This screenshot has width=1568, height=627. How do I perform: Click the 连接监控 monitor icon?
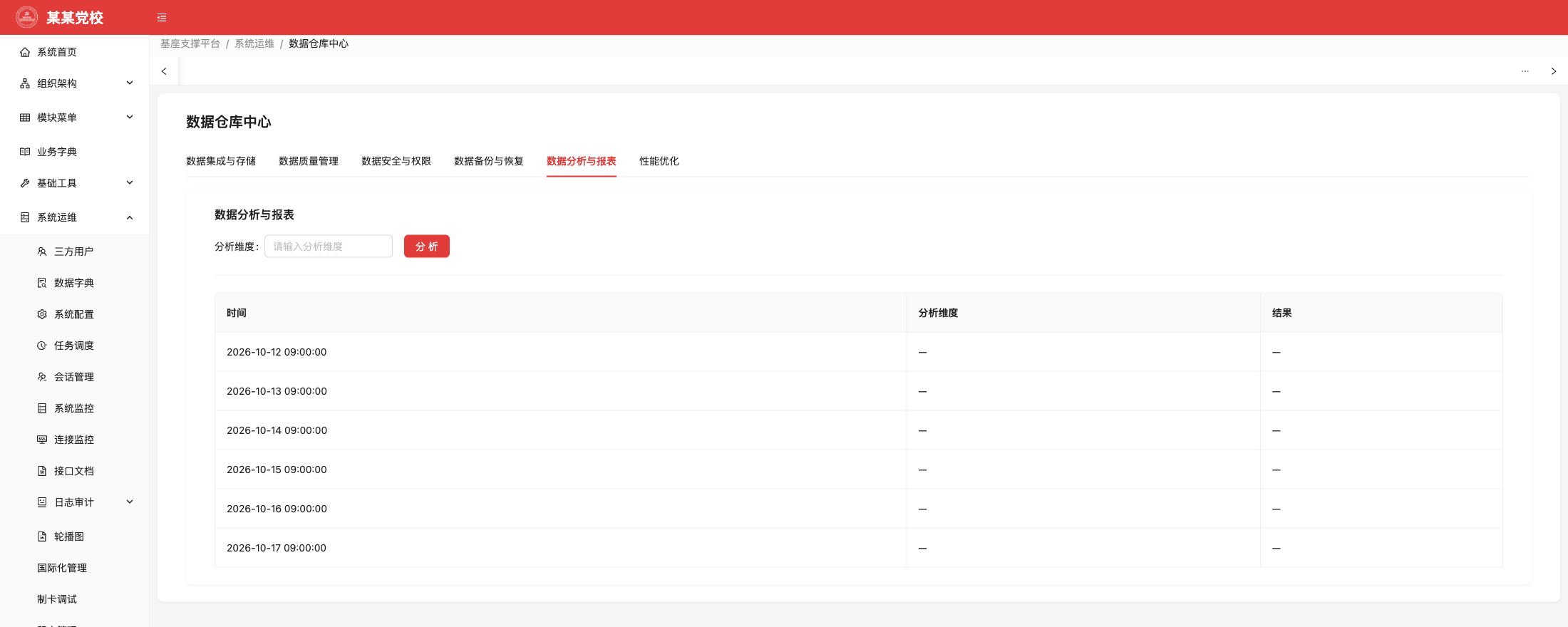(x=42, y=440)
